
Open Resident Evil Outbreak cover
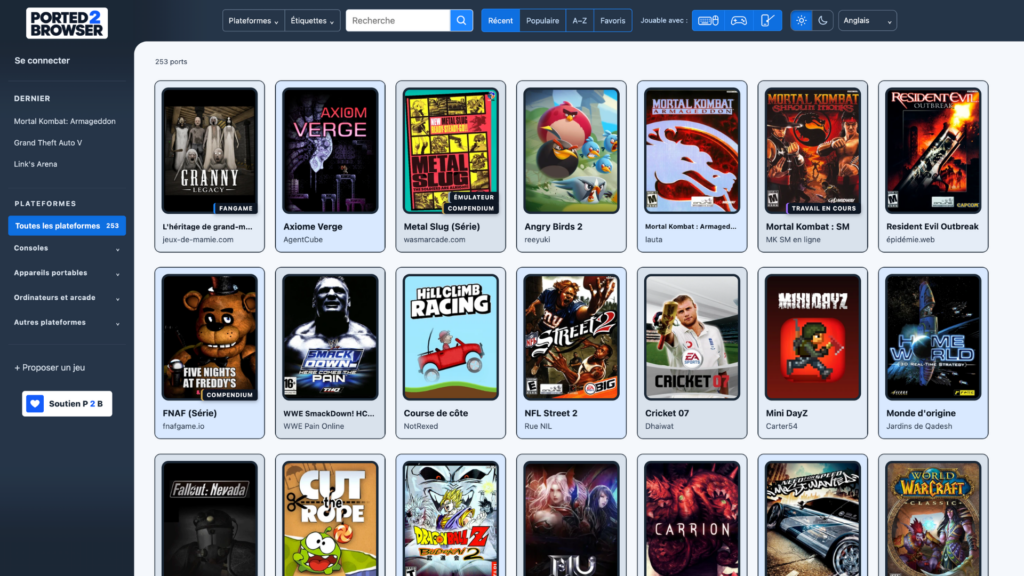click(x=933, y=151)
